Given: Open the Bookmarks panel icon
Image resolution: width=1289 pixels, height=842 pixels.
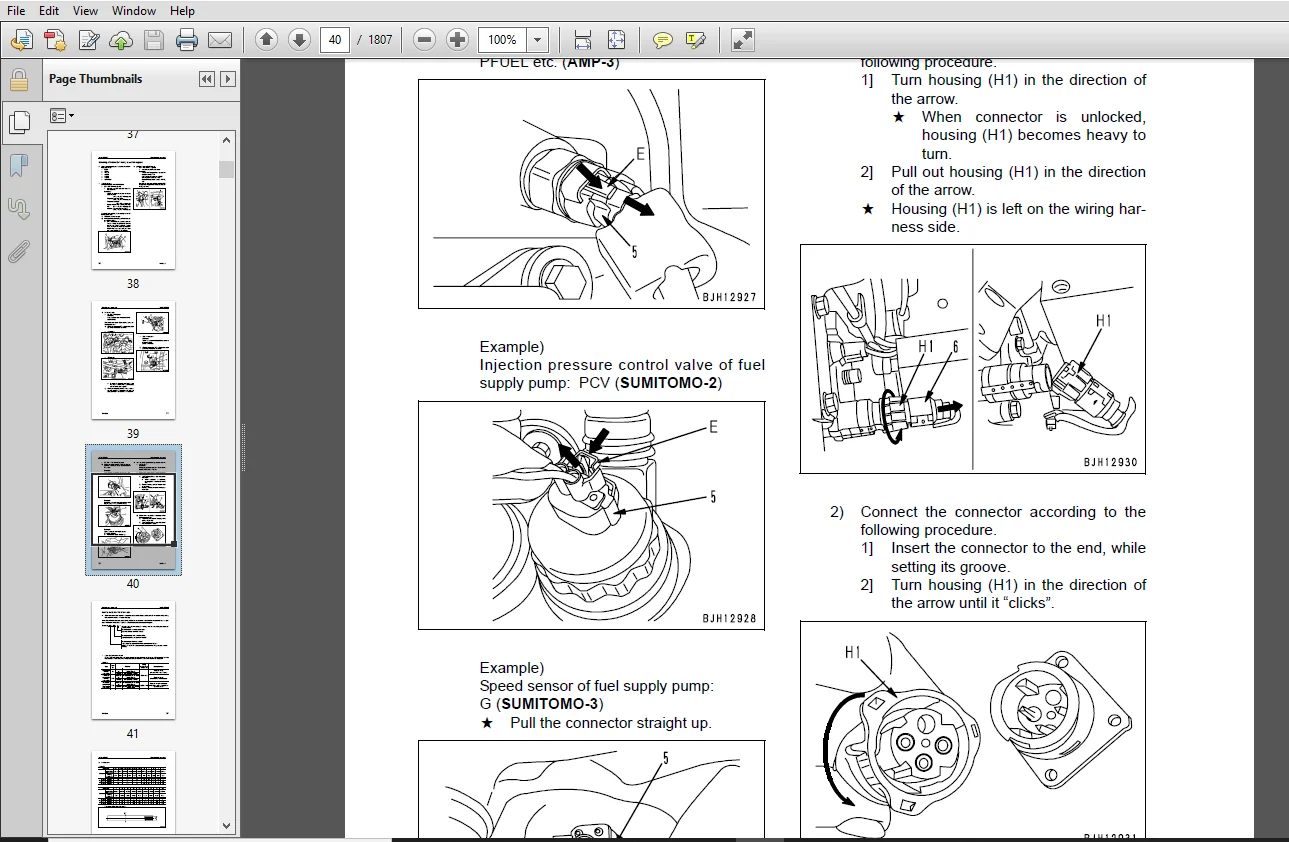Looking at the screenshot, I should point(18,165).
